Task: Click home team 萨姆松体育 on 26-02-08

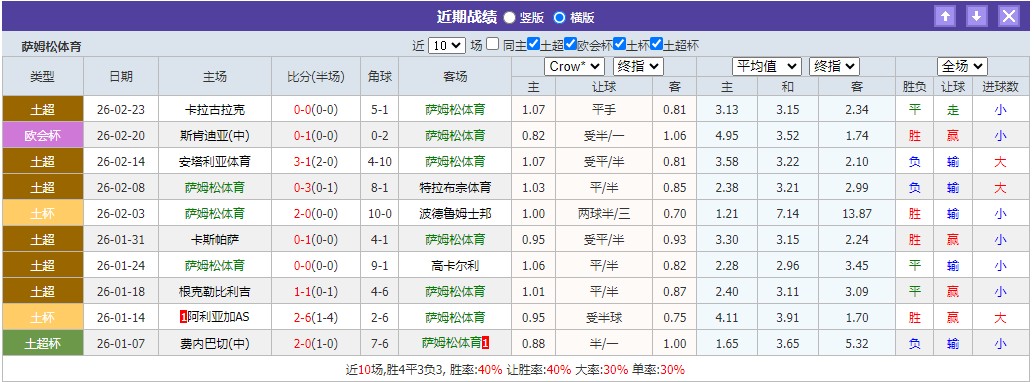Action: (215, 187)
